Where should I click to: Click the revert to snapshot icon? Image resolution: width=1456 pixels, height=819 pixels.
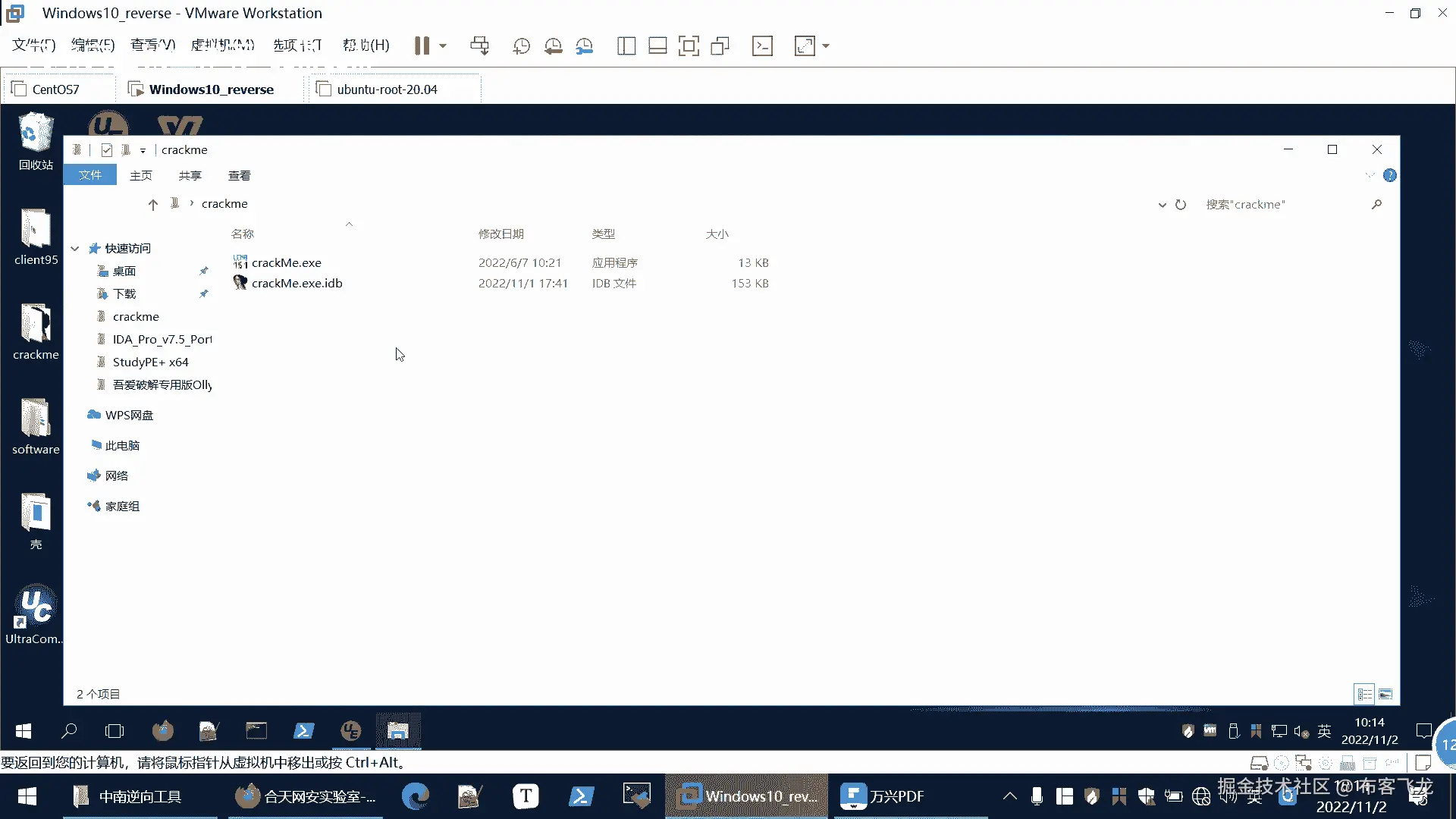[553, 45]
